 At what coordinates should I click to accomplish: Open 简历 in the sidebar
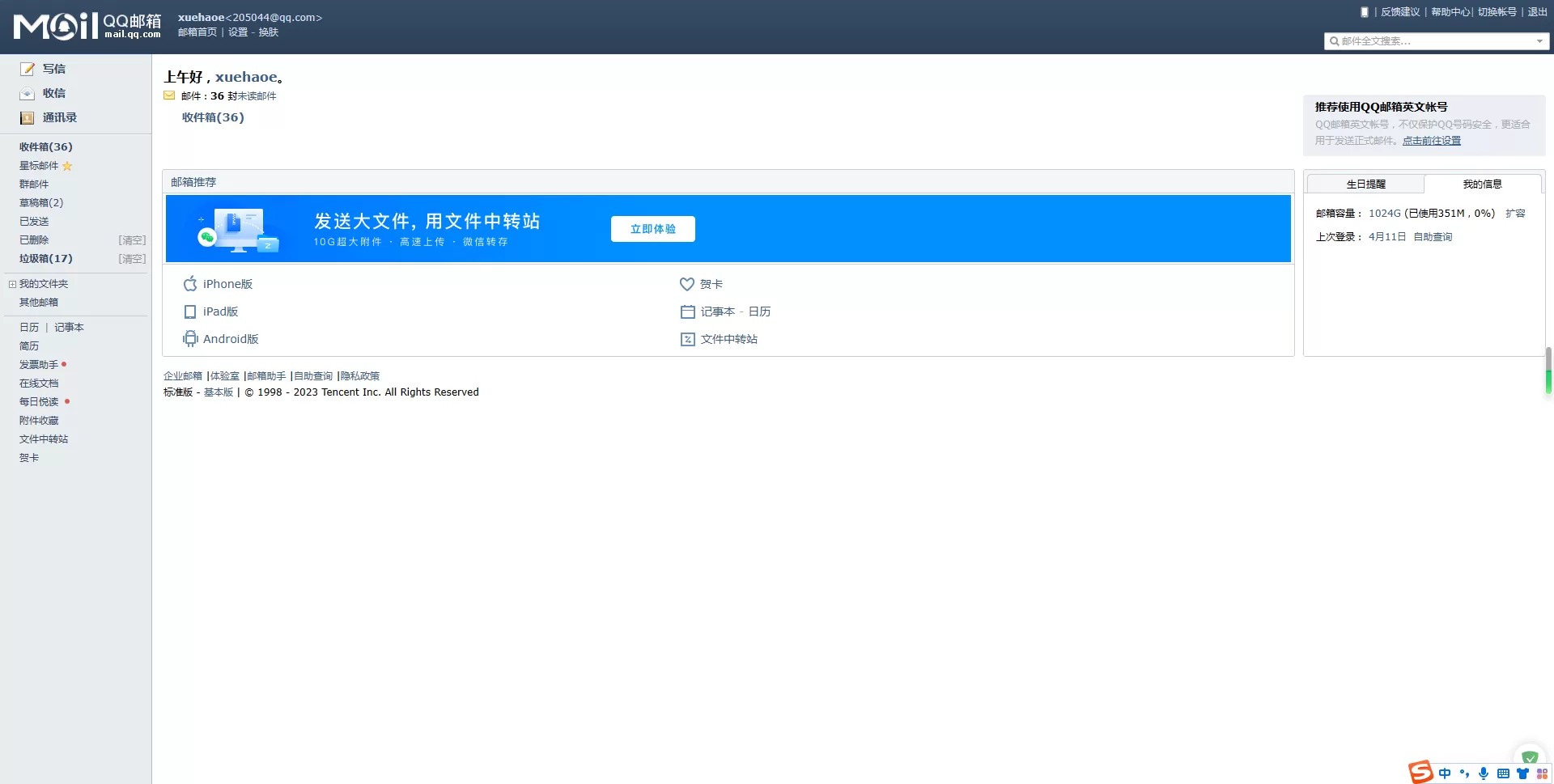point(29,346)
